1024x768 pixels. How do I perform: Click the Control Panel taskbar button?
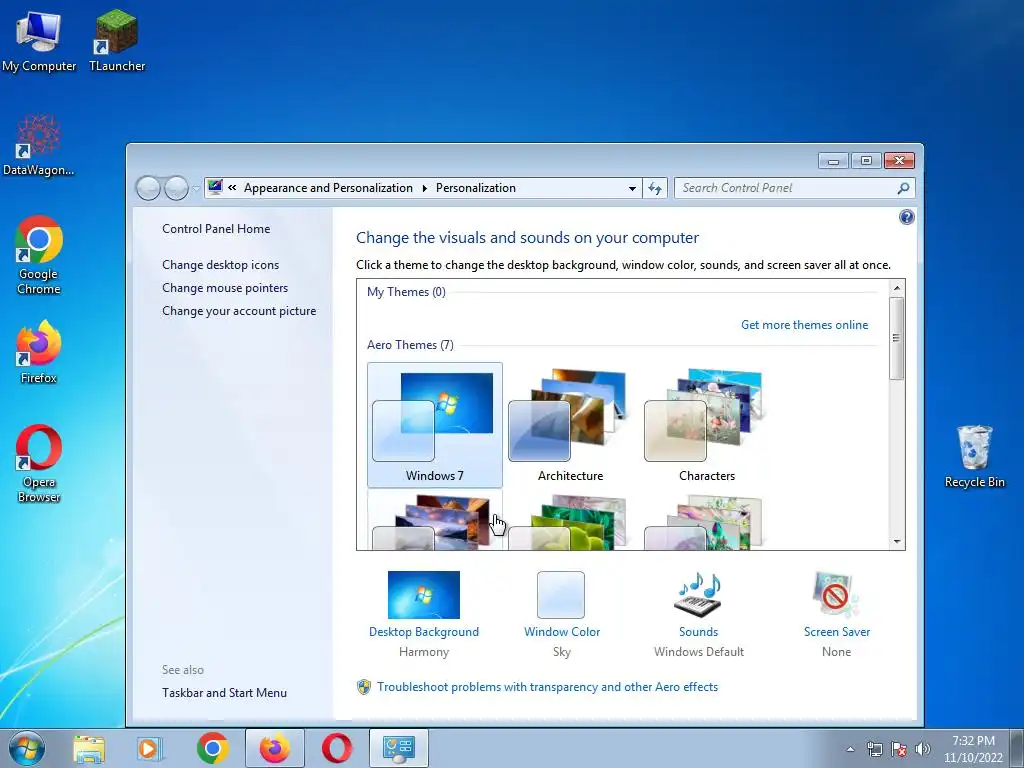click(x=399, y=748)
